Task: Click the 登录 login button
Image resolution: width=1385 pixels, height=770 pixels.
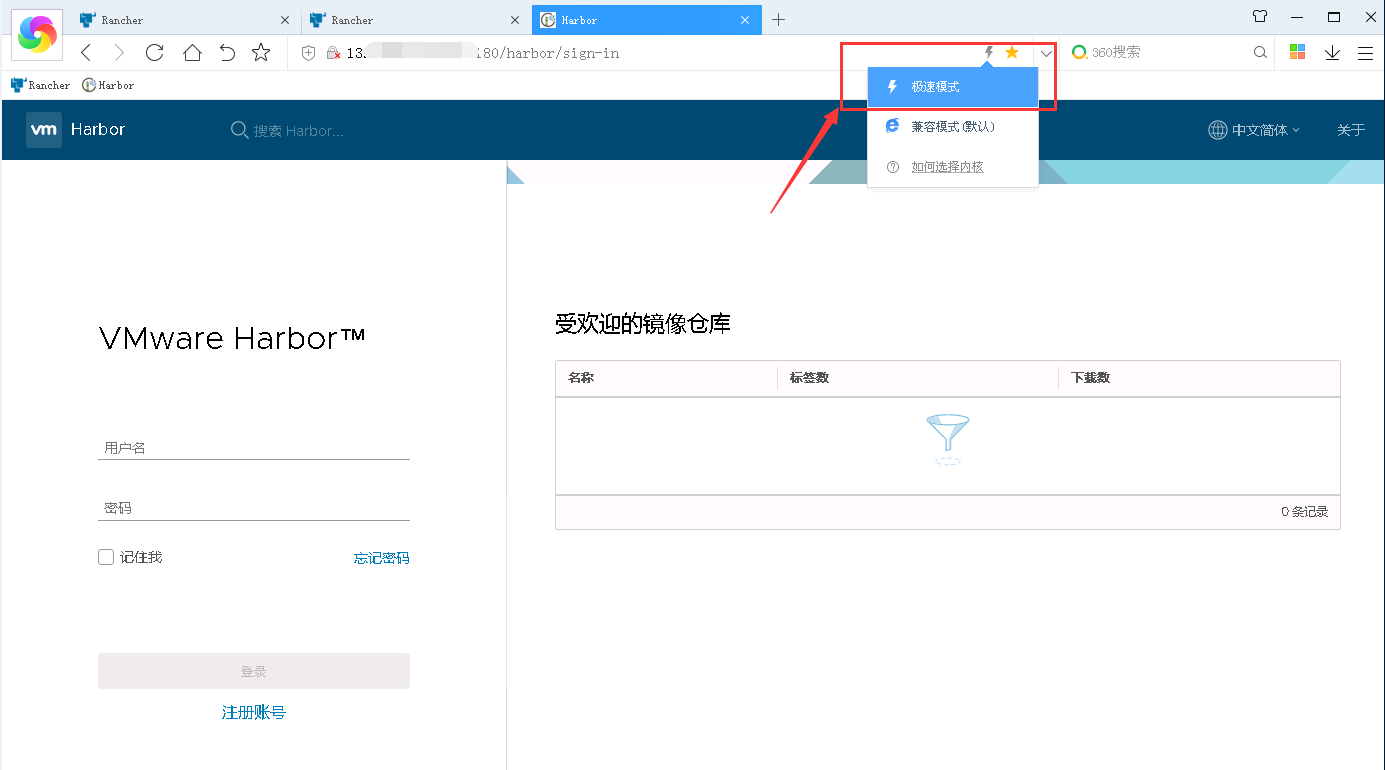Action: 254,671
